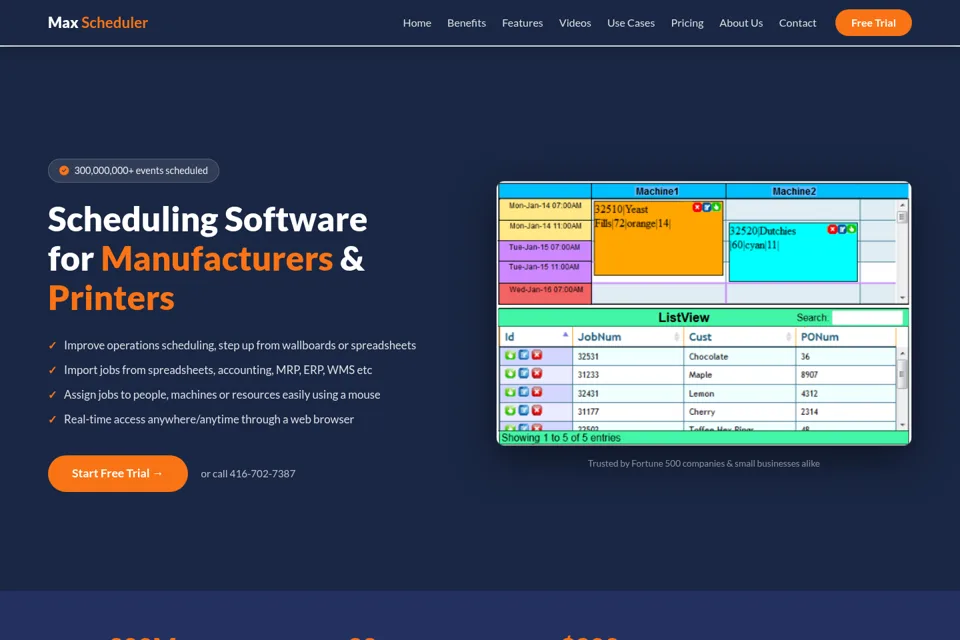Click the red delete icon on the Yeast job

[697, 208]
